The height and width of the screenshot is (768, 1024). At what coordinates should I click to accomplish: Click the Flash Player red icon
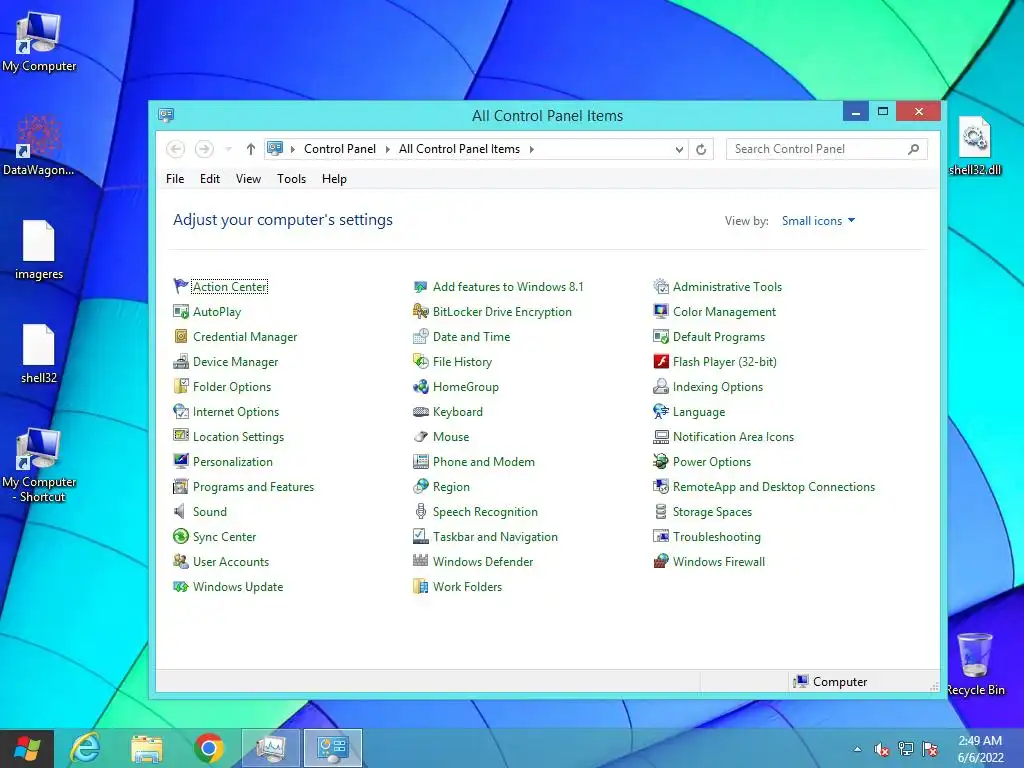pos(661,361)
